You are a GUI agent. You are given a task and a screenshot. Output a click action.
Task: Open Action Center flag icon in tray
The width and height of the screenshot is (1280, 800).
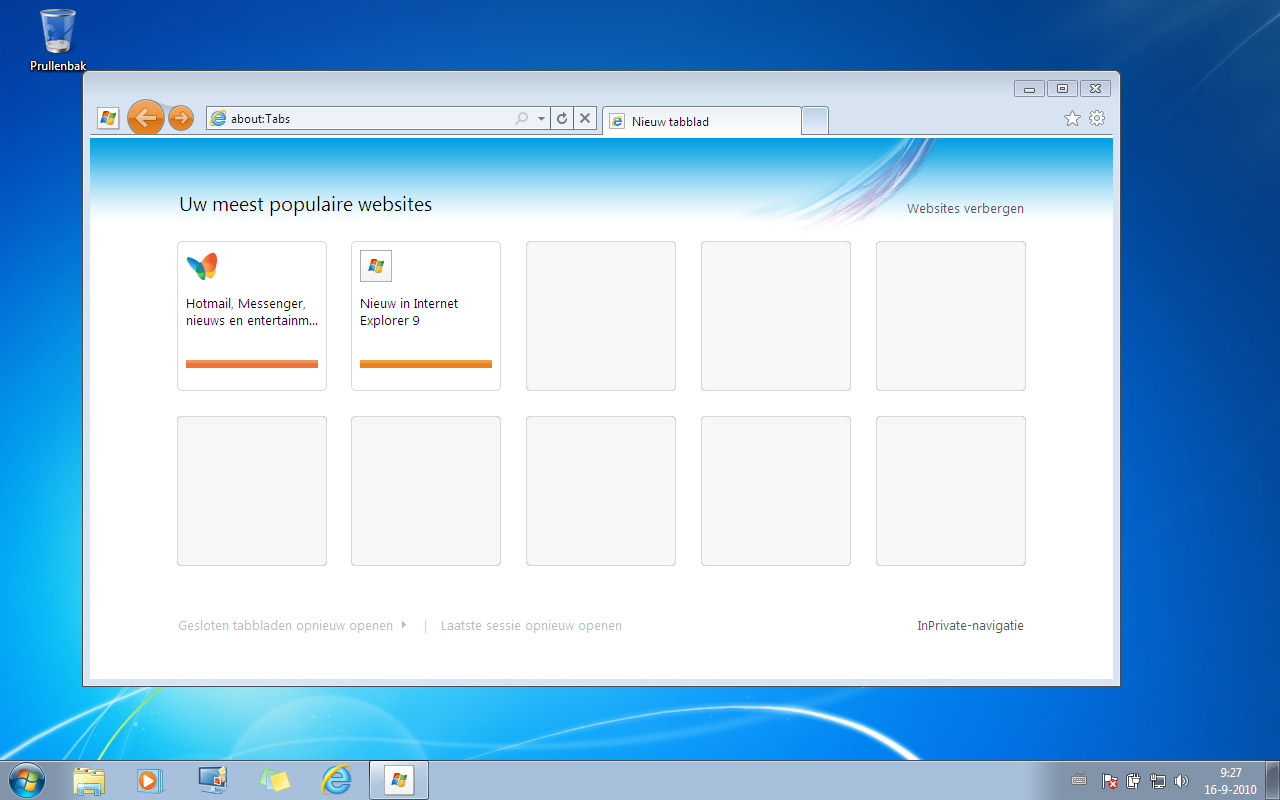[1110, 781]
